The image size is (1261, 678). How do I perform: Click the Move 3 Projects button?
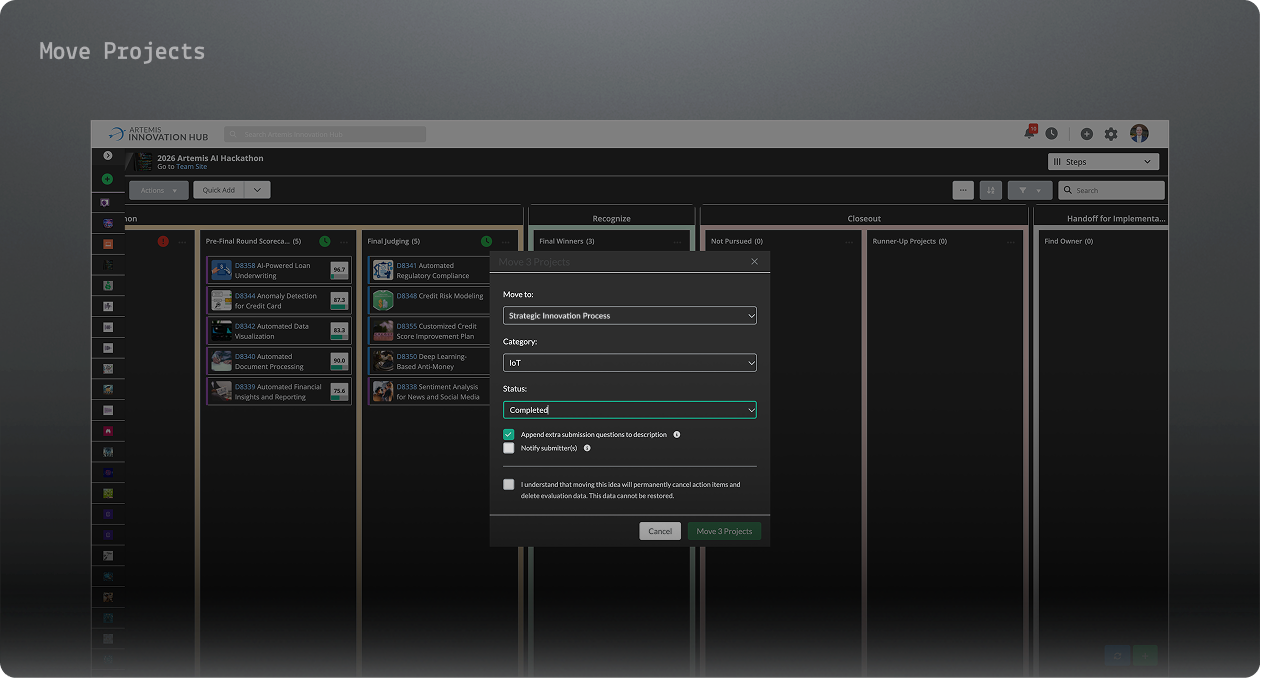pos(724,531)
